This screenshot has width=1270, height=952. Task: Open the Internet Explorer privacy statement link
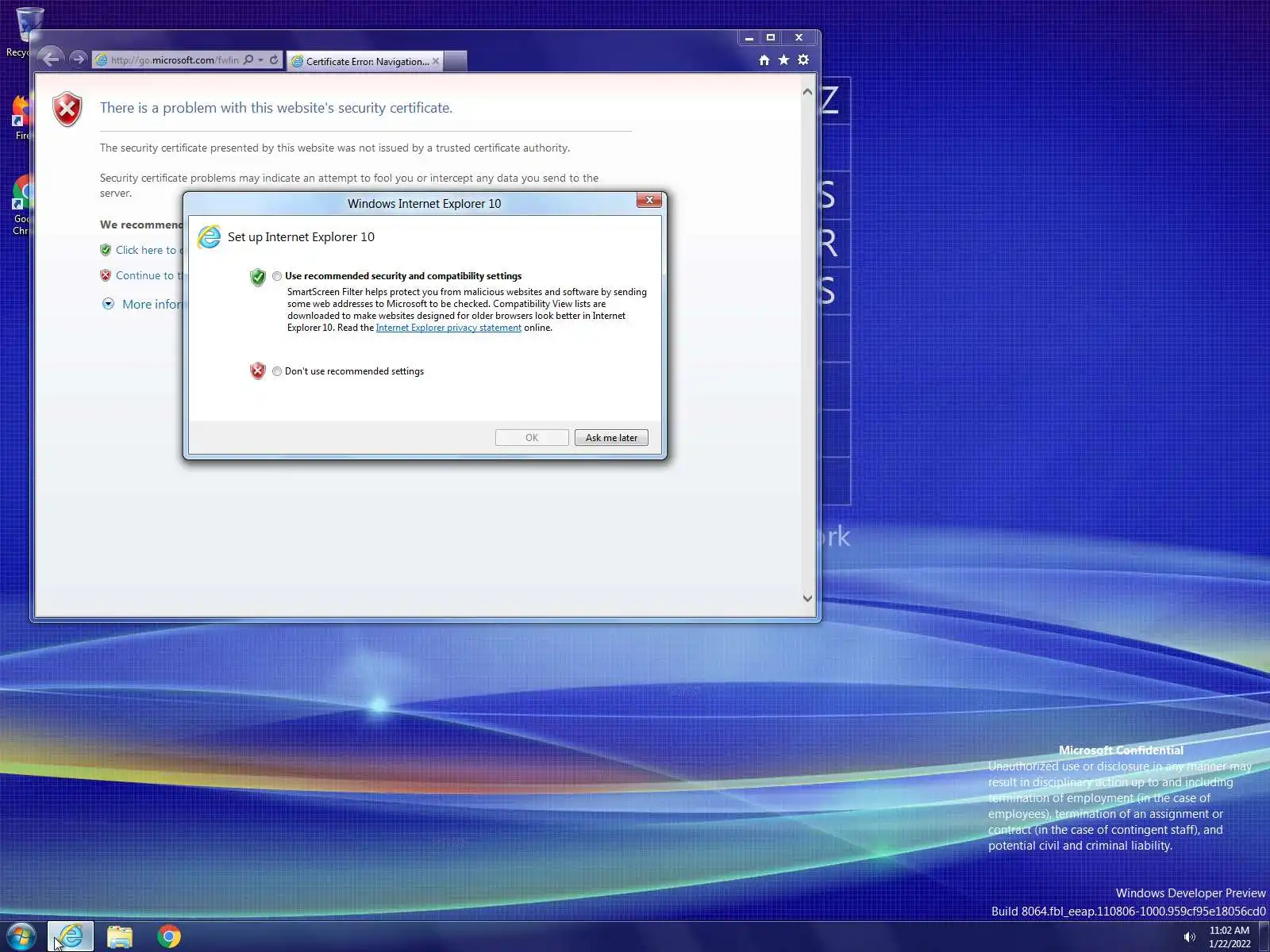[x=448, y=328]
